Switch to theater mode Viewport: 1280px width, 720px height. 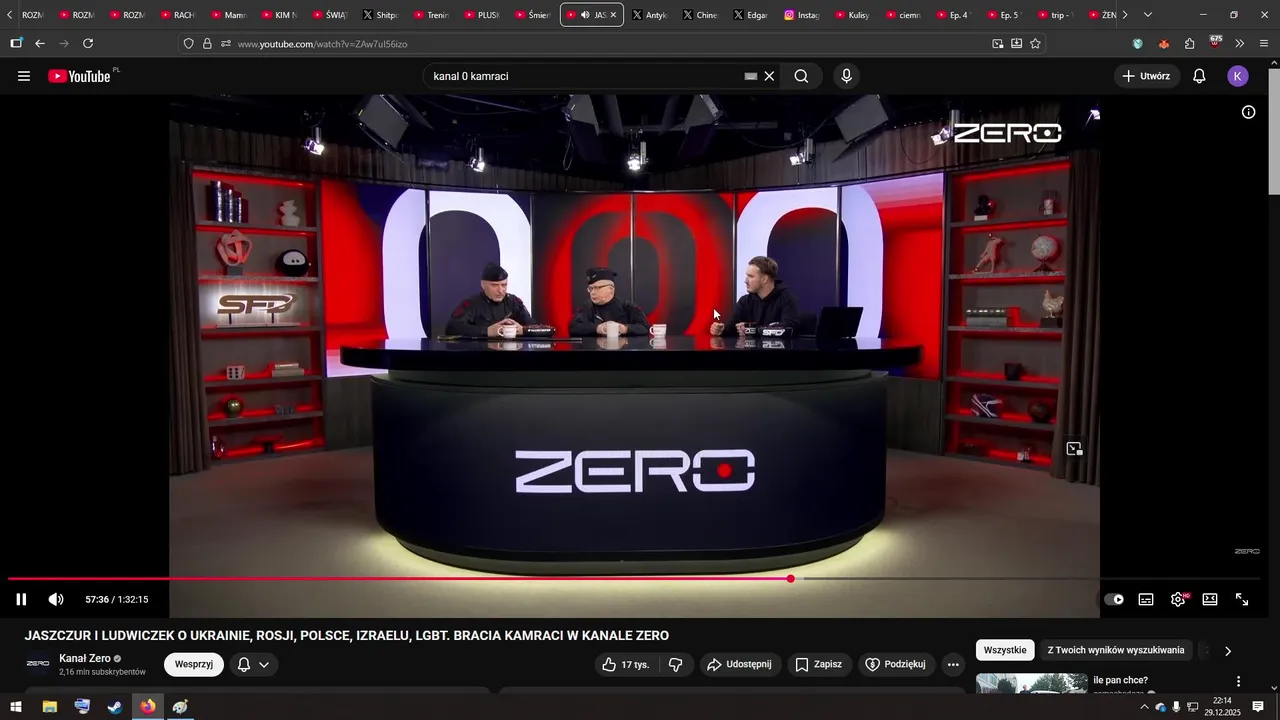tap(1210, 599)
